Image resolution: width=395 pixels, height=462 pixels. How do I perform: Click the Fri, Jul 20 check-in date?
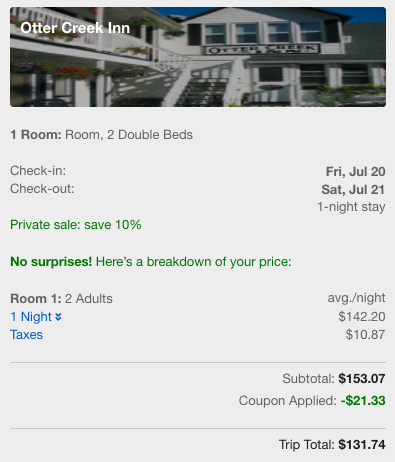point(355,172)
